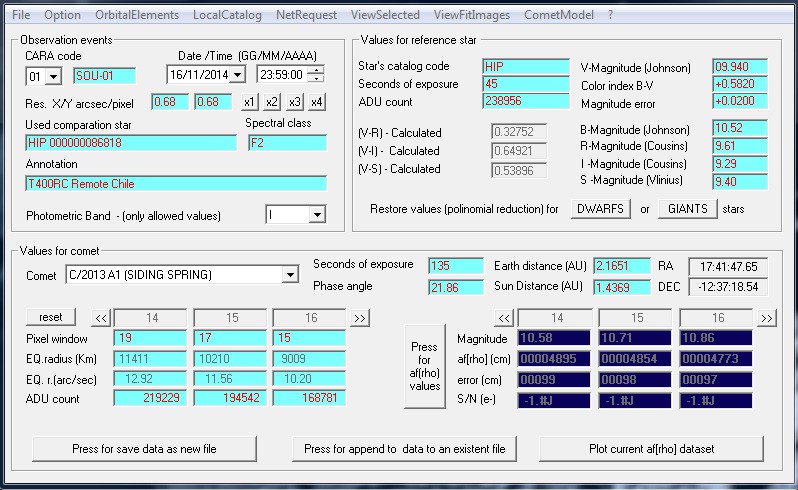Click the Pixel window 17 field
This screenshot has height=490, width=798.
coord(230,337)
